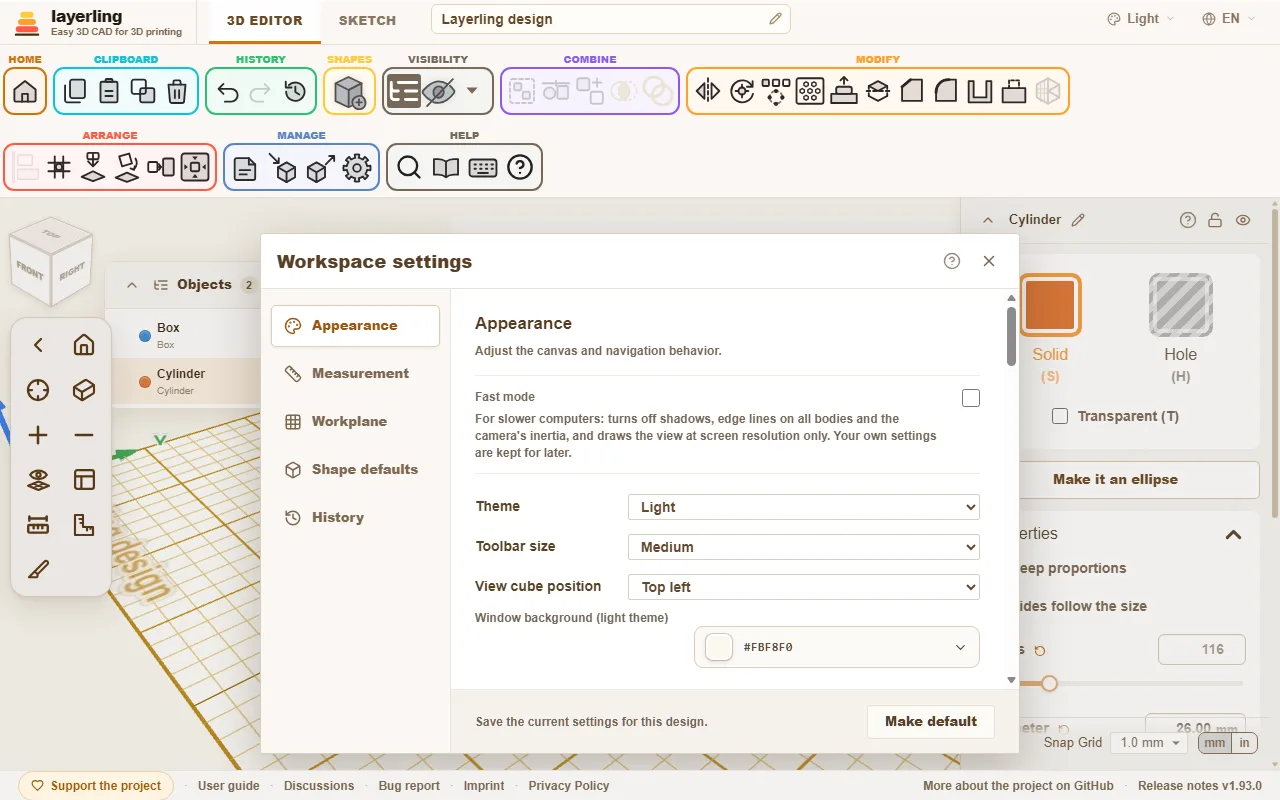Enable the Fast mode checkbox
Viewport: 1280px width, 800px height.
point(970,398)
